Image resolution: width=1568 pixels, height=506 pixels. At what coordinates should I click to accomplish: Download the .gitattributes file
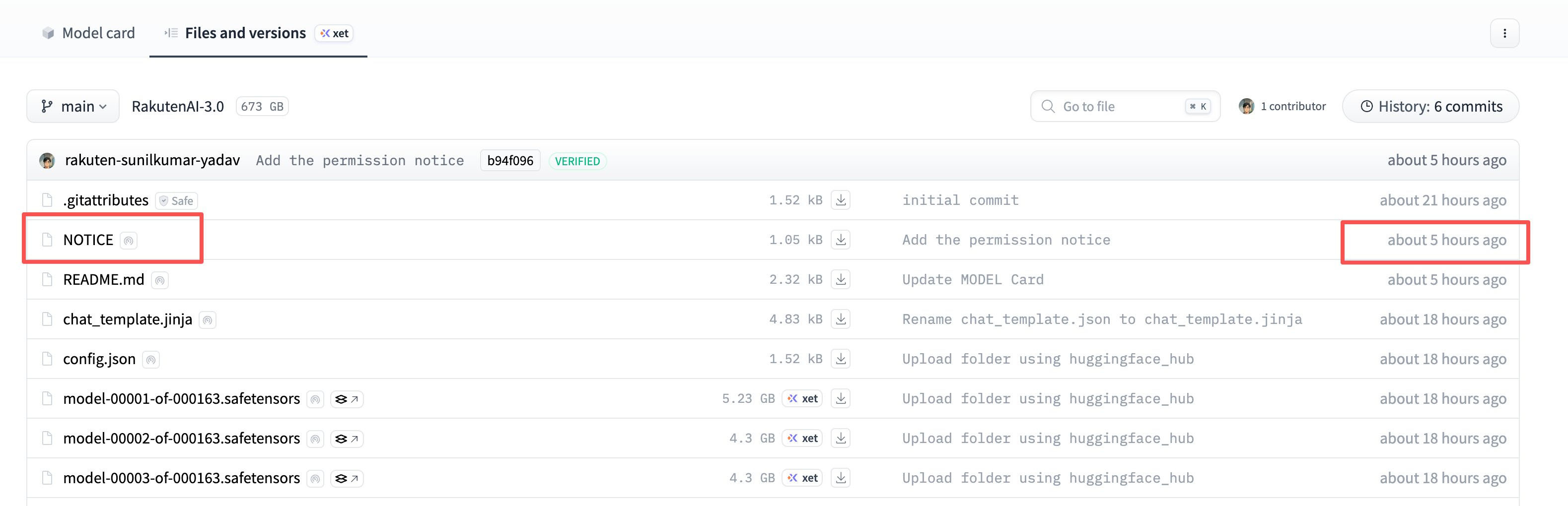coord(841,200)
